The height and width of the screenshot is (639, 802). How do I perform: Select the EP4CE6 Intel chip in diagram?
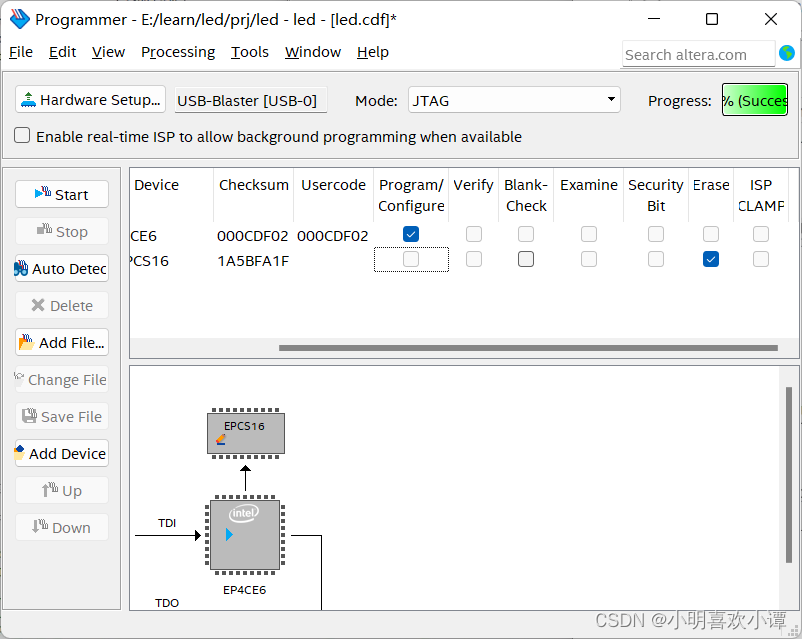click(x=245, y=535)
